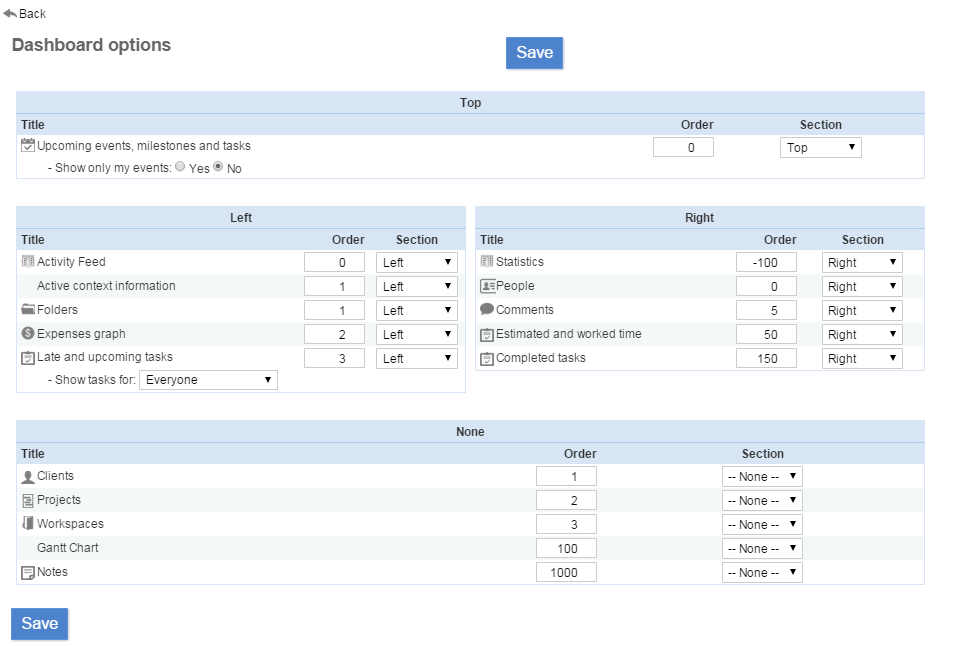Open Section dropdown for Upcoming events row
Viewport: 966px width, 646px height.
[x=820, y=148]
